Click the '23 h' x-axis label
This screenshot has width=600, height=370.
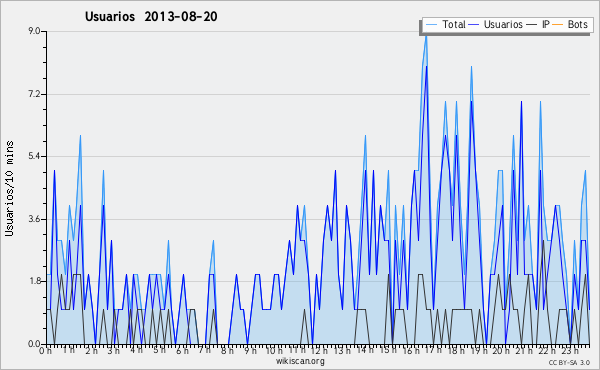coord(570,350)
